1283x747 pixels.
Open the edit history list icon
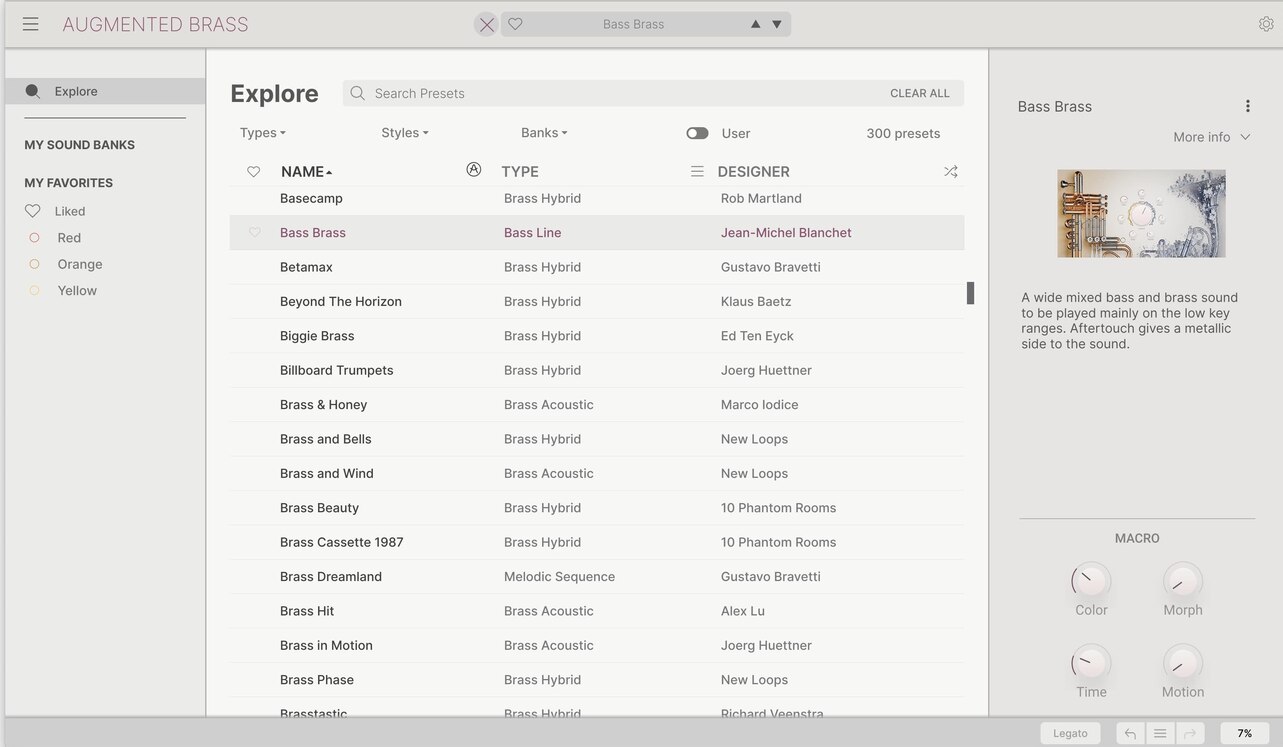[1160, 733]
